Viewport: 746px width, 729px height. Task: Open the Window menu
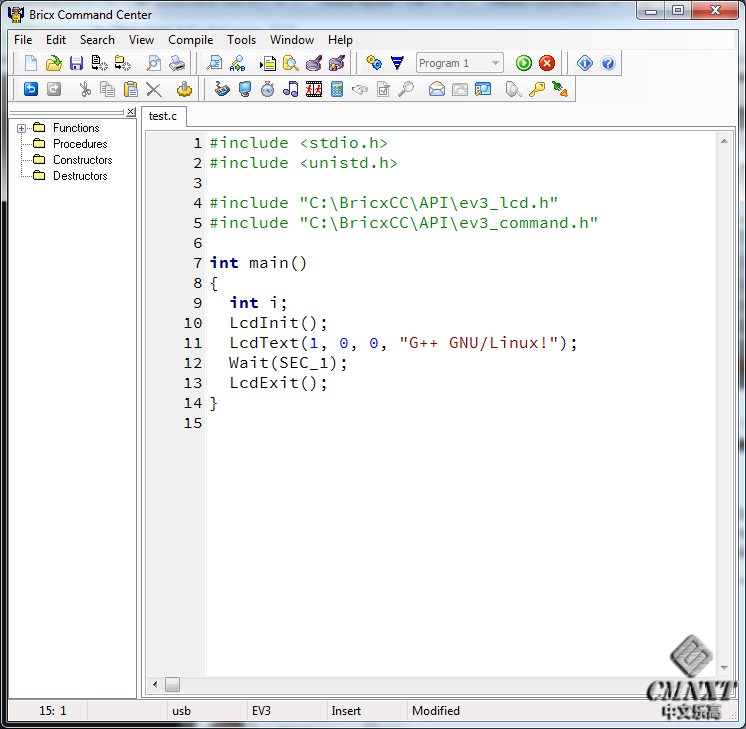pos(292,40)
